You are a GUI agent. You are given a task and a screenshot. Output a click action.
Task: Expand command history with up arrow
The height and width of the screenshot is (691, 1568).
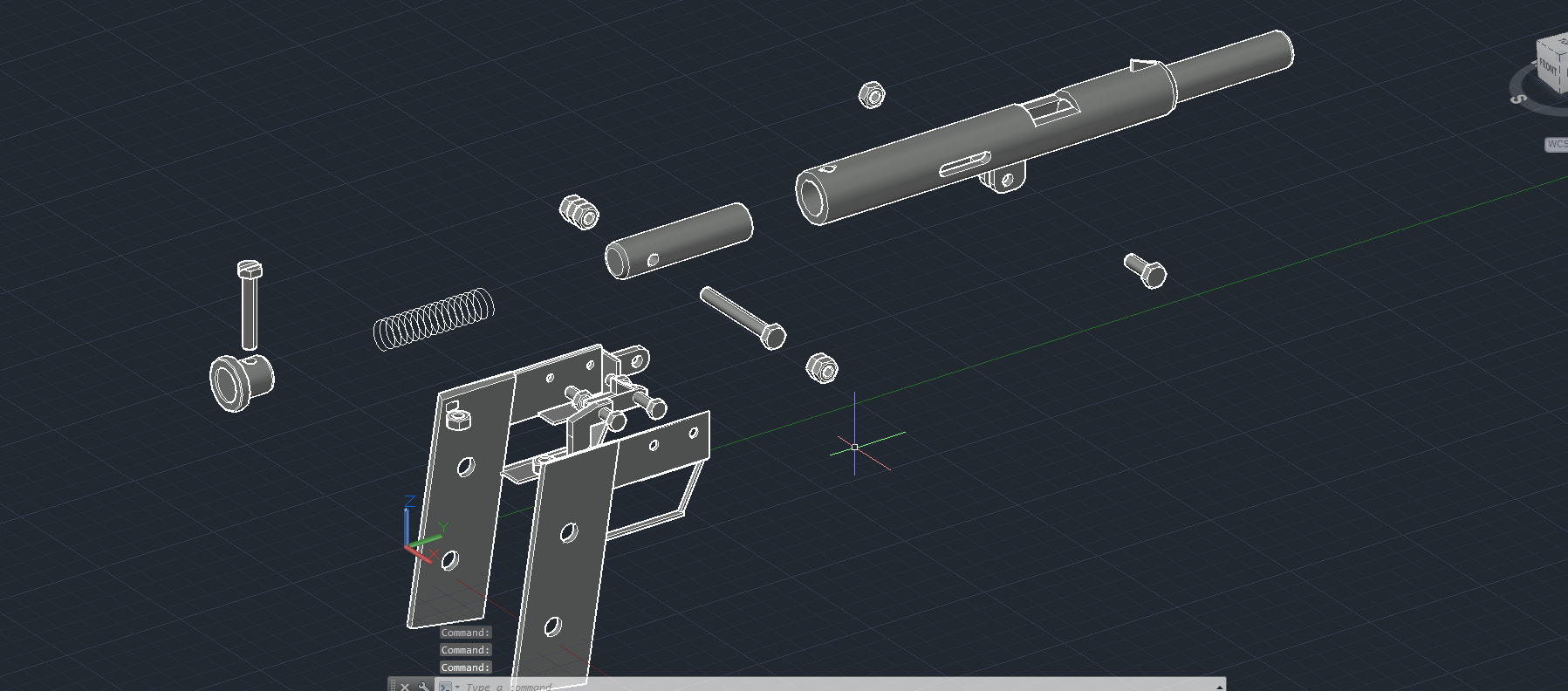pos(1219,687)
